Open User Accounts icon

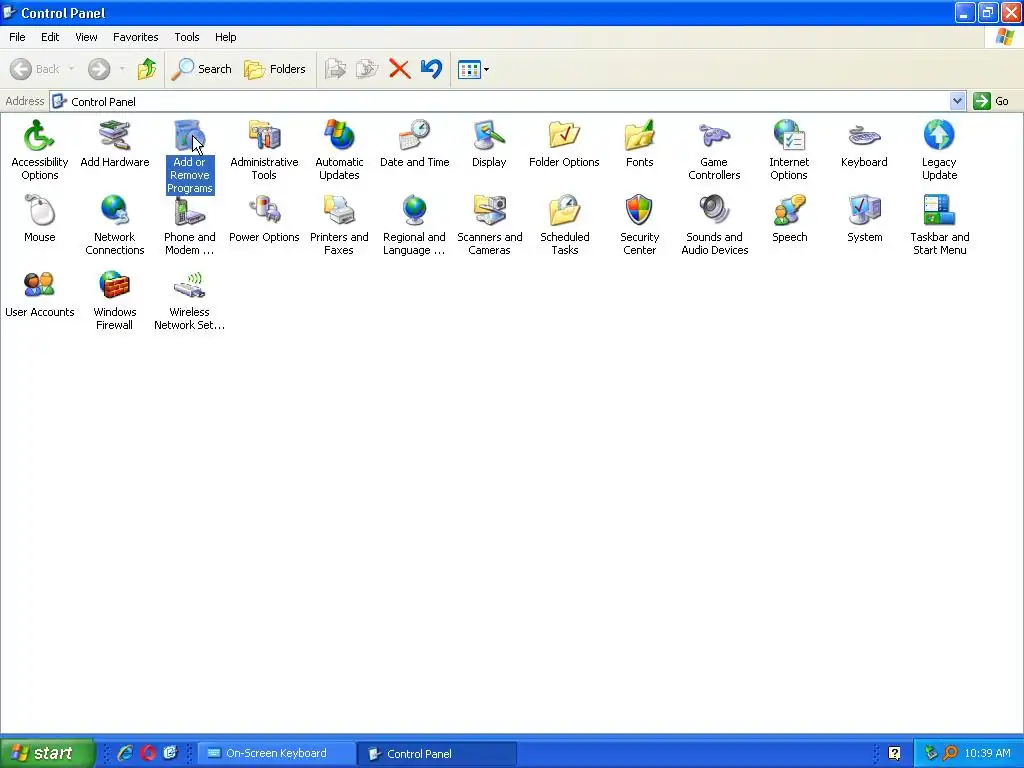click(39, 294)
